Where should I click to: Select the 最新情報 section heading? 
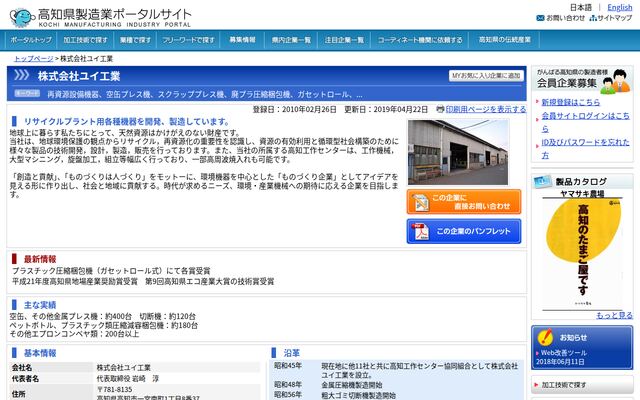(40, 259)
